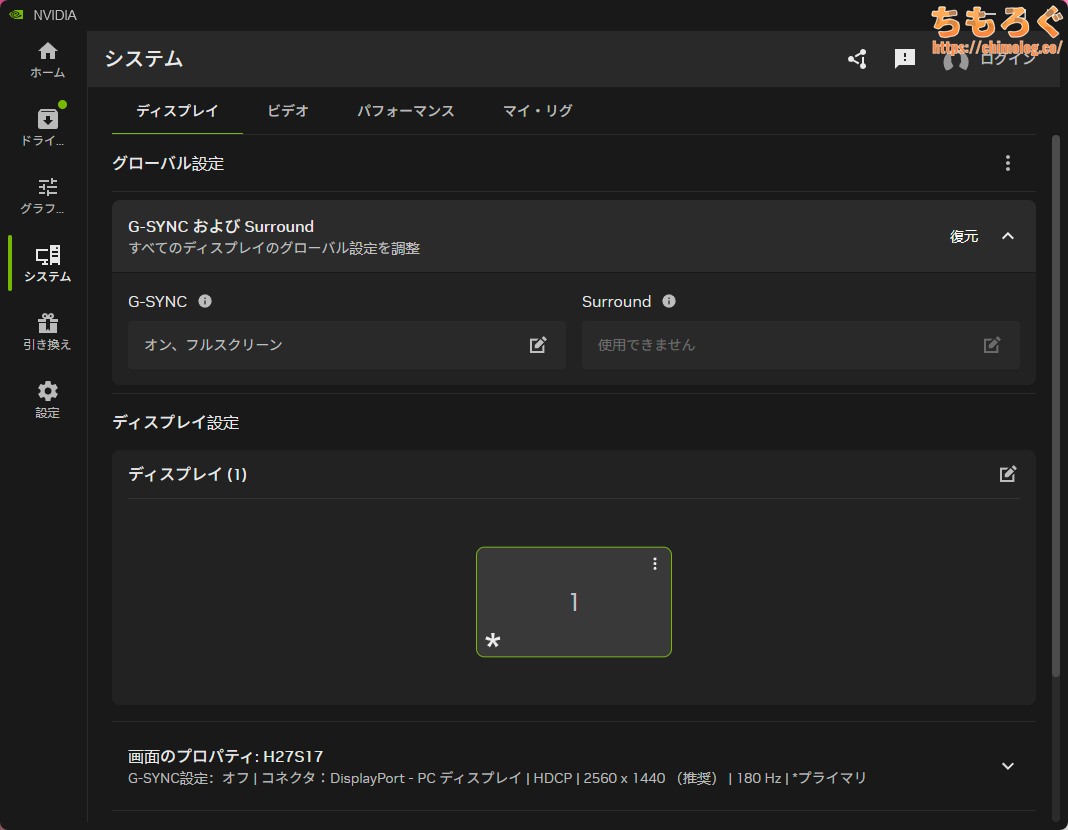Click the 復元 restore button
Screen dimensions: 1068x830
click(964, 236)
